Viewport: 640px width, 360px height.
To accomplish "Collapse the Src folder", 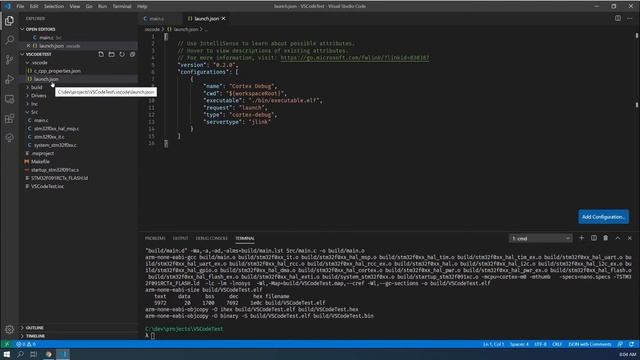I will pyautogui.click(x=34, y=112).
